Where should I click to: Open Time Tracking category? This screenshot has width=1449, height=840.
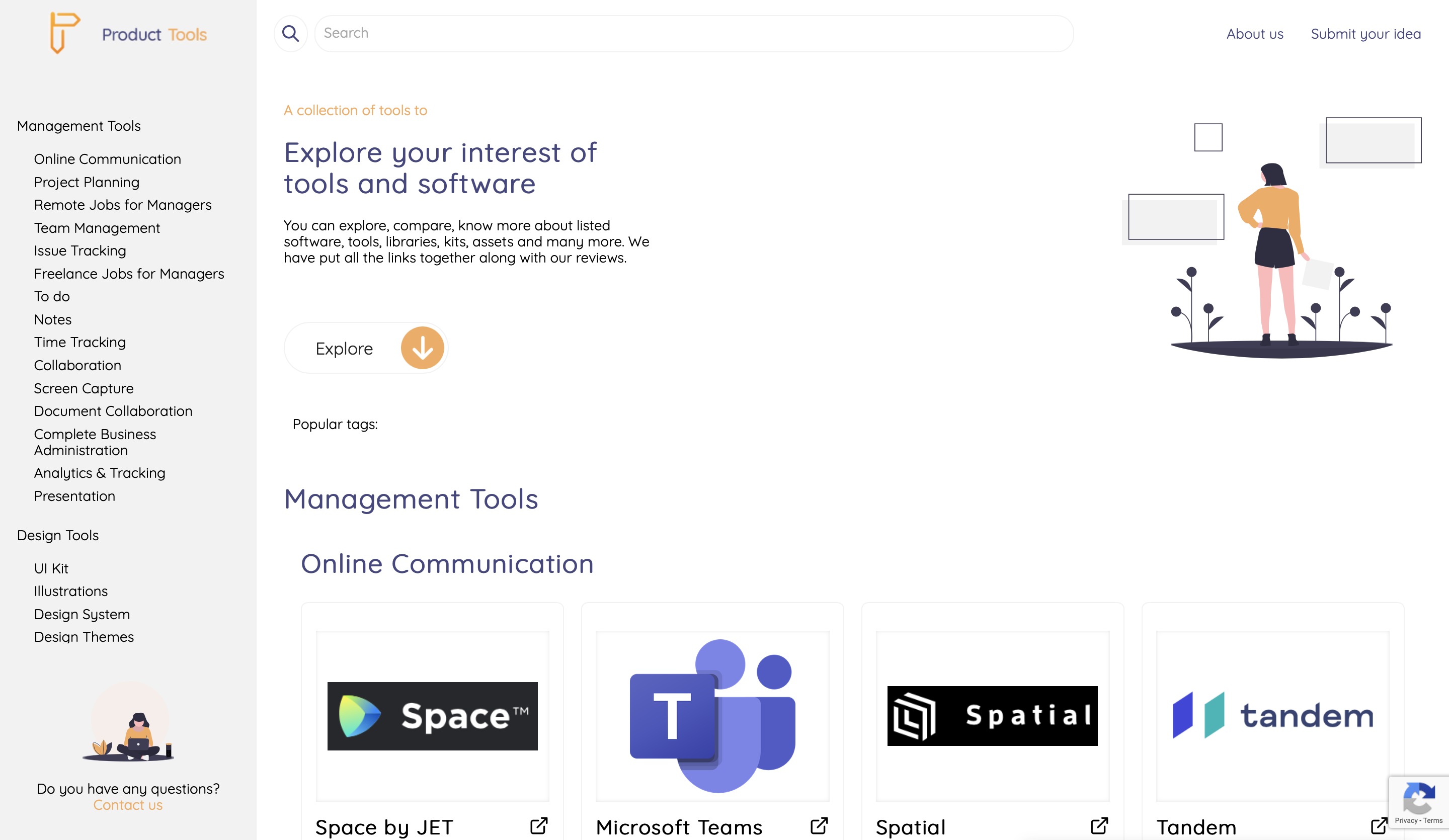80,342
